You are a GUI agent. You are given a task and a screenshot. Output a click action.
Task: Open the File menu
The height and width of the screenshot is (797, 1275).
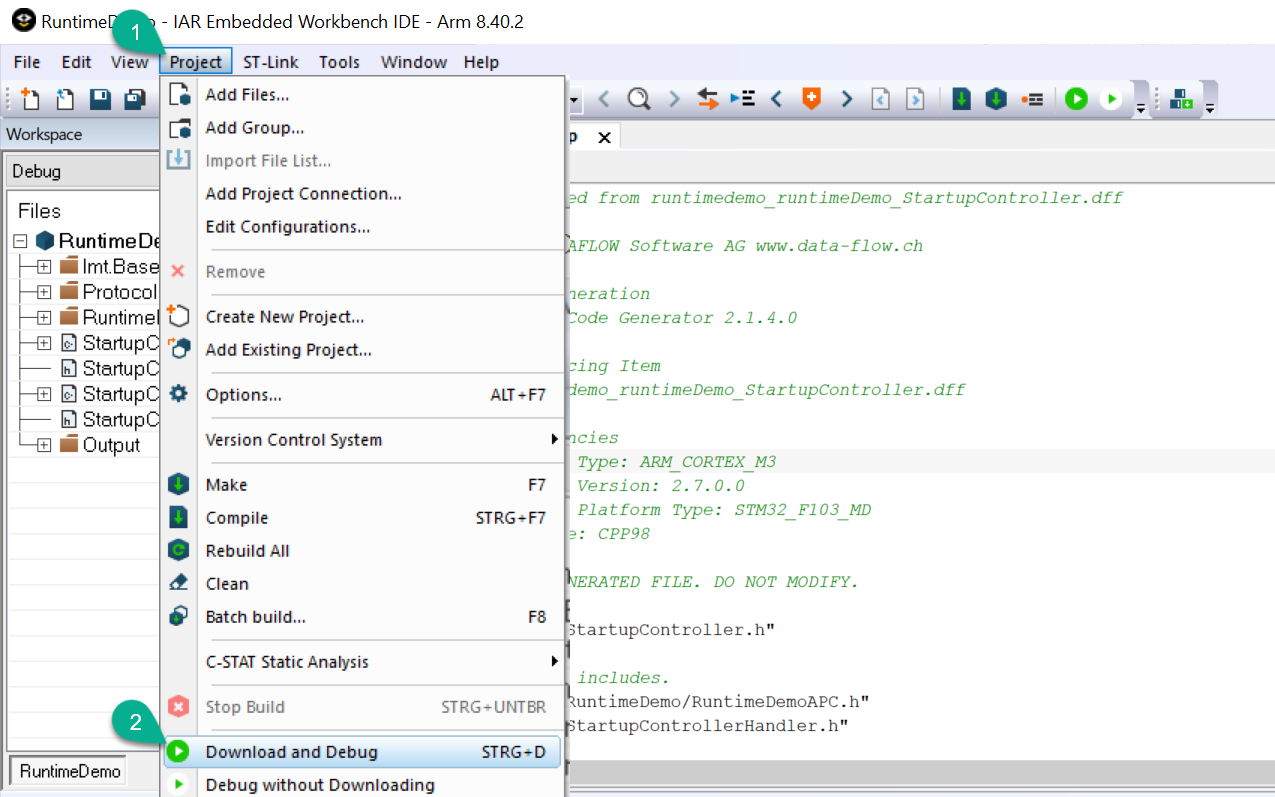[x=27, y=62]
